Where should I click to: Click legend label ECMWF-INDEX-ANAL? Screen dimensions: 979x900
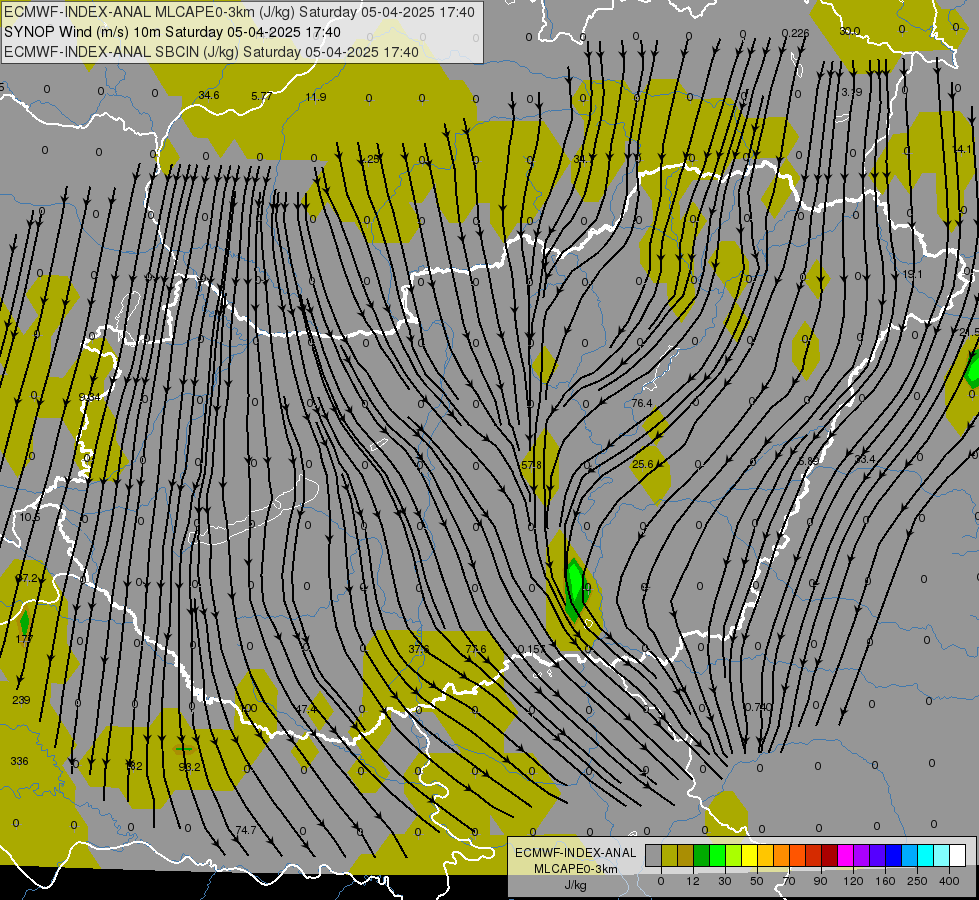(576, 853)
